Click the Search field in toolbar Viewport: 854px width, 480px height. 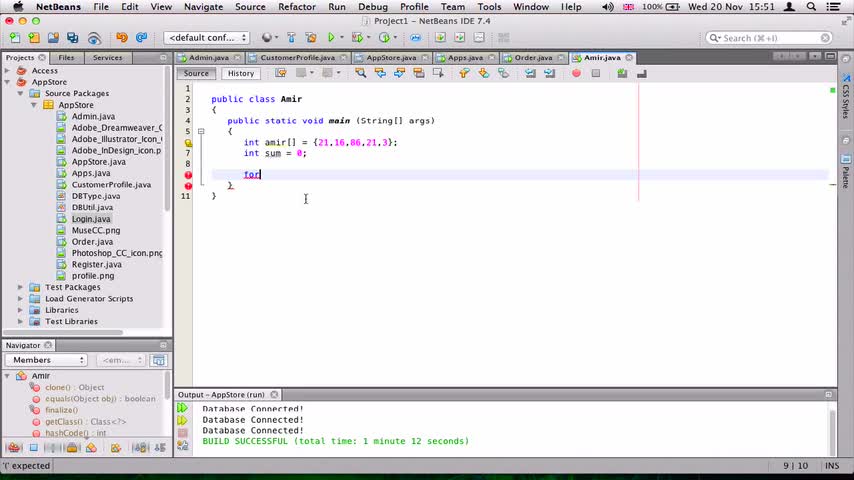768,38
